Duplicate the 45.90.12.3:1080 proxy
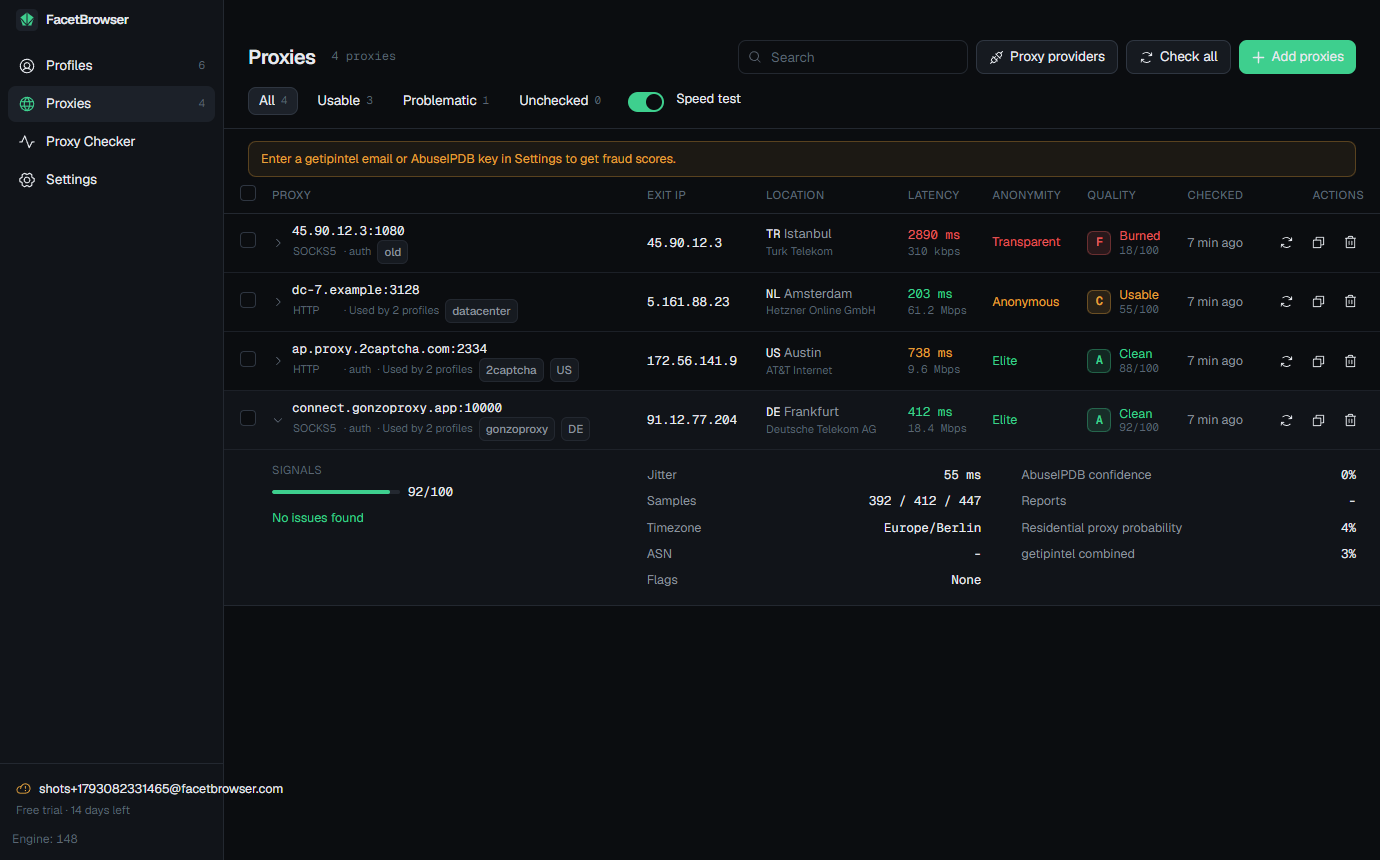1380x860 pixels. (1318, 242)
